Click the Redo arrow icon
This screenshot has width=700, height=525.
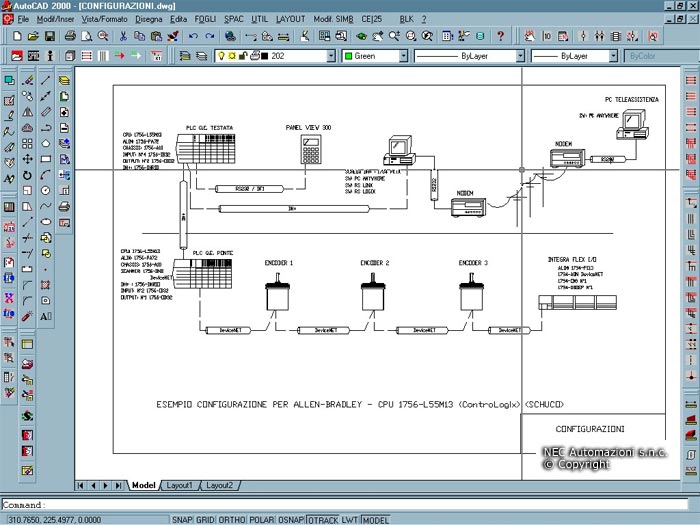click(x=210, y=36)
